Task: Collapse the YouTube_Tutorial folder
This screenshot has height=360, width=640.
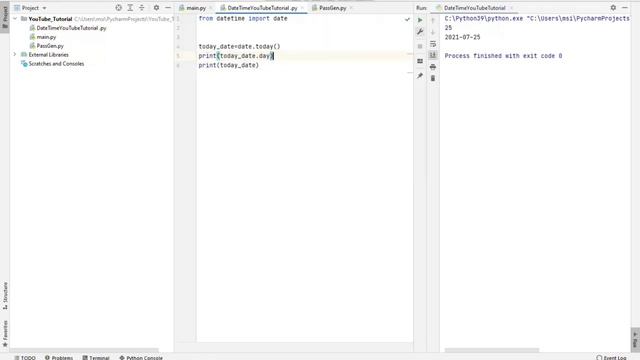Action: 15,19
